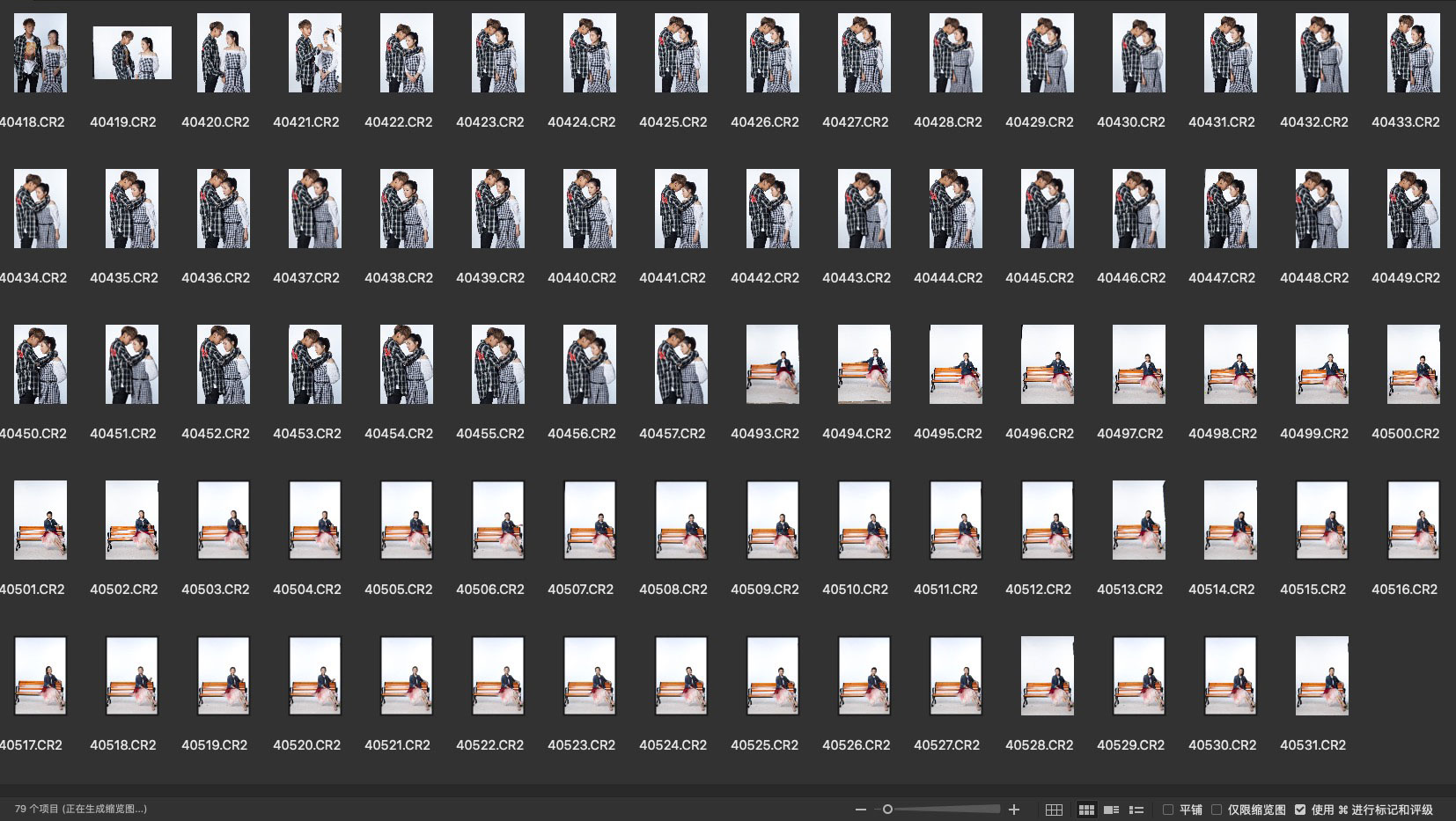Switch to thumbnail grid view
The width and height of the screenshot is (1456, 821).
[1086, 810]
